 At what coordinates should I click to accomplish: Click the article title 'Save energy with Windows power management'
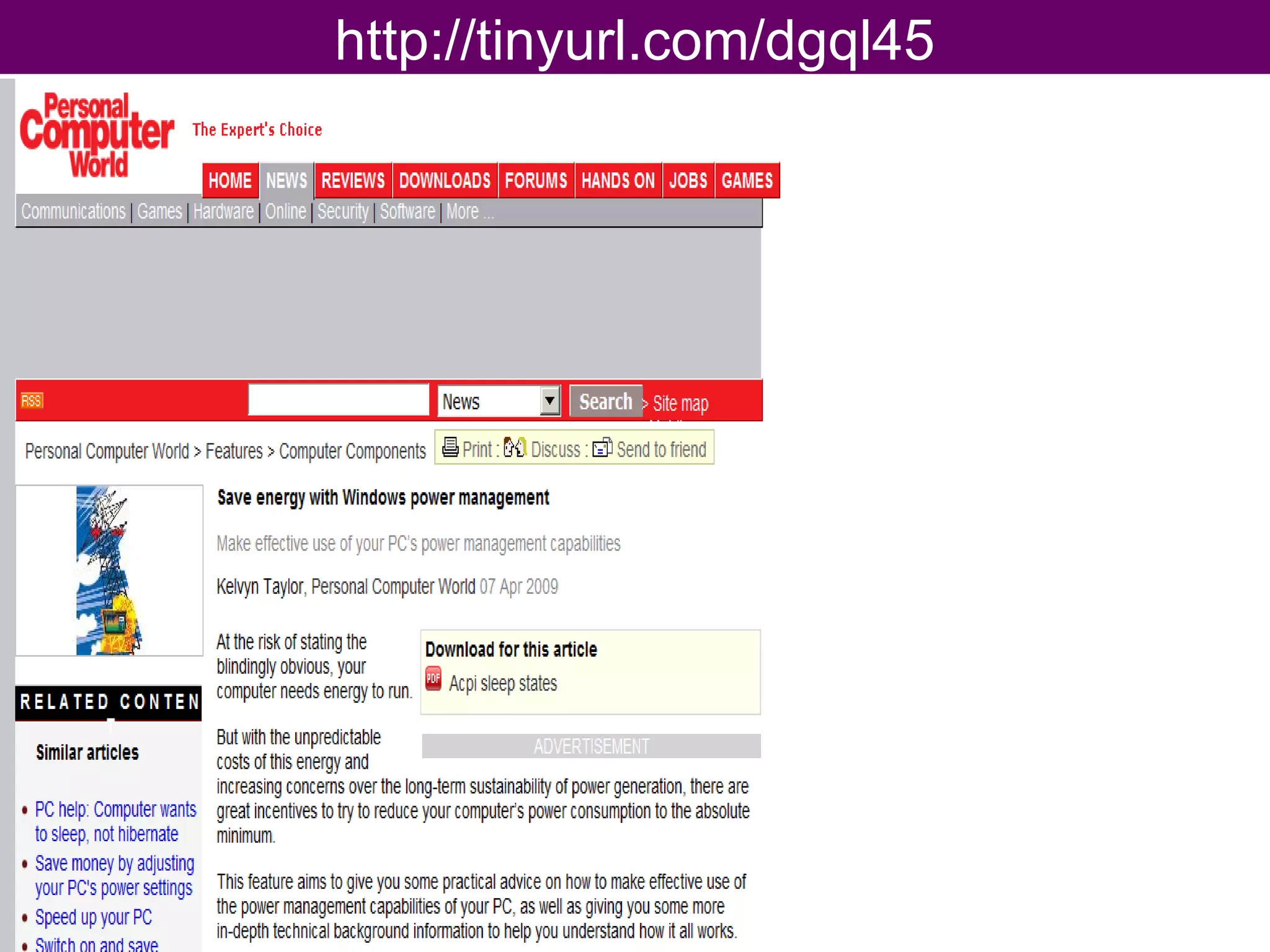(383, 498)
